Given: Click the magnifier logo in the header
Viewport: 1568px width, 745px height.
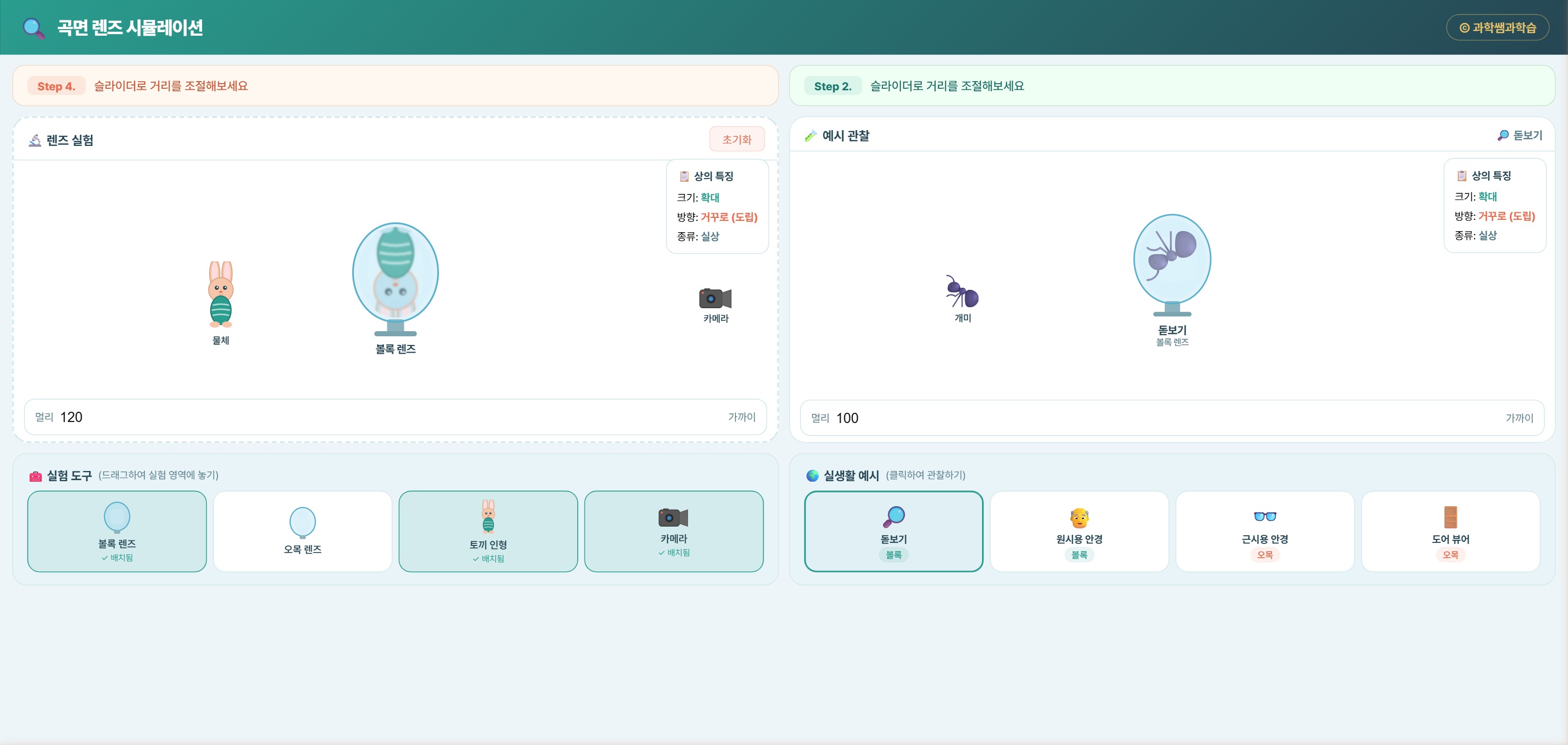Looking at the screenshot, I should pos(33,28).
